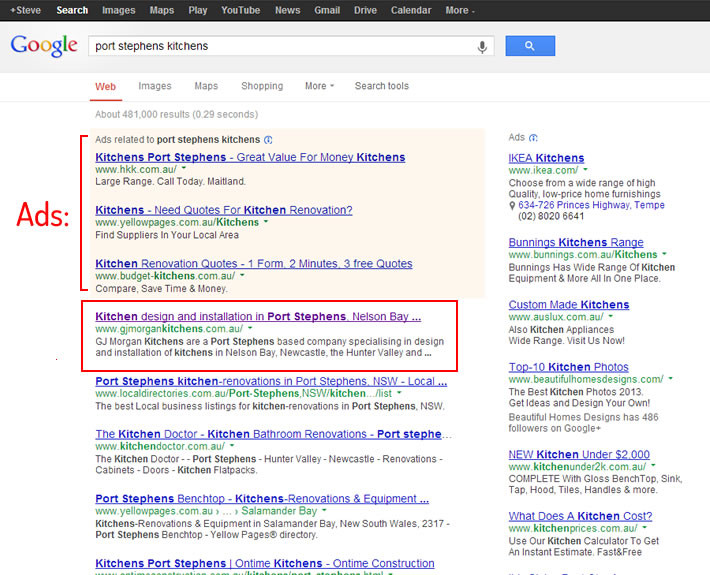
Task: Open Search tools
Action: pyautogui.click(x=382, y=86)
